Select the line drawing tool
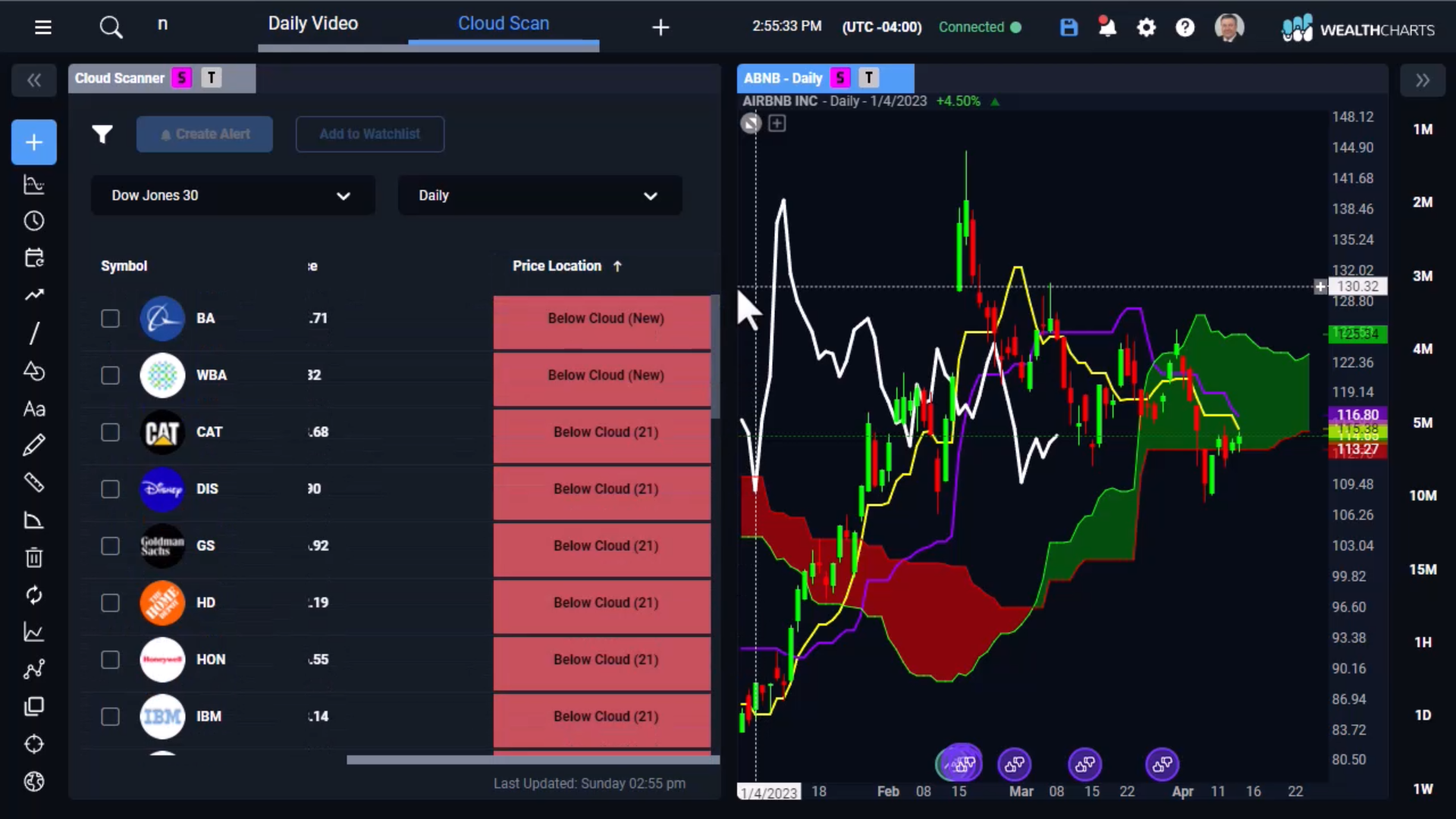This screenshot has width=1456, height=819. click(34, 333)
